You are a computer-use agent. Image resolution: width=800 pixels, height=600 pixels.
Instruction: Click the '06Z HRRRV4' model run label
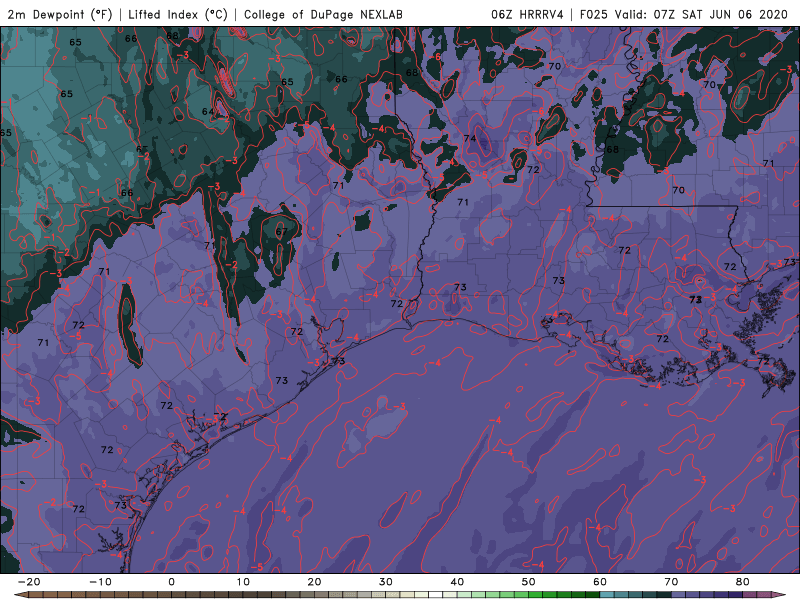527,14
